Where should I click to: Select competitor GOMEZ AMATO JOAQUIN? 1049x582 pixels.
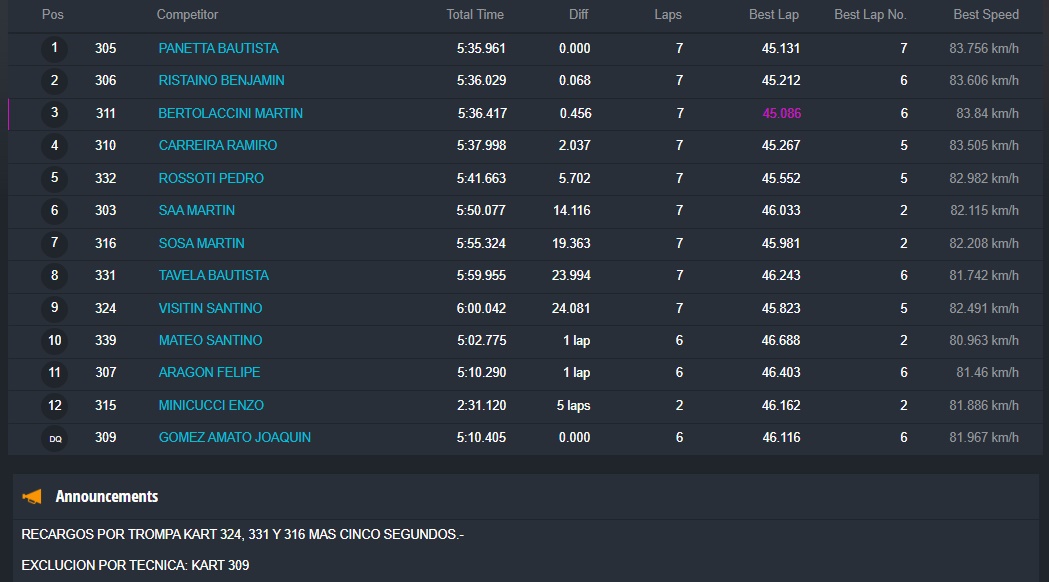(234, 437)
